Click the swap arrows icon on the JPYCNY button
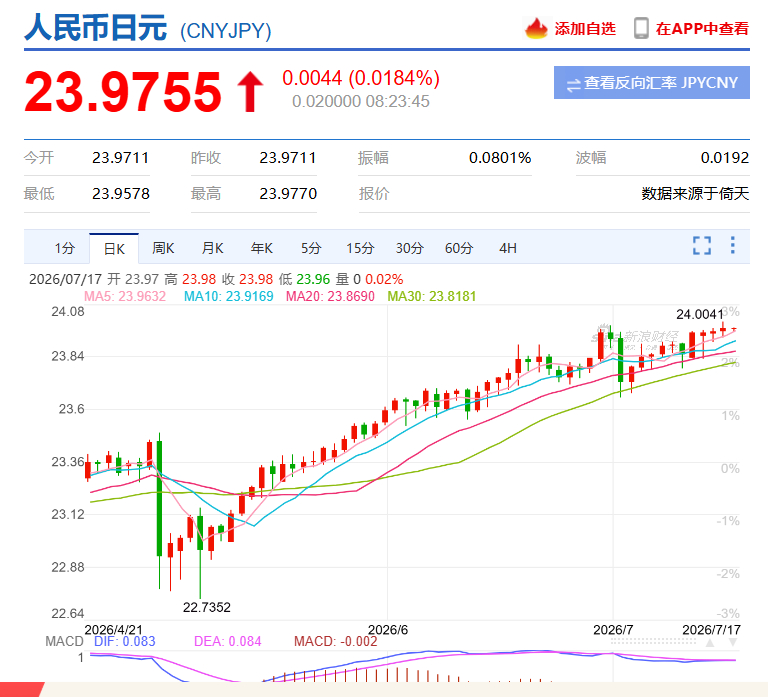 pos(573,85)
